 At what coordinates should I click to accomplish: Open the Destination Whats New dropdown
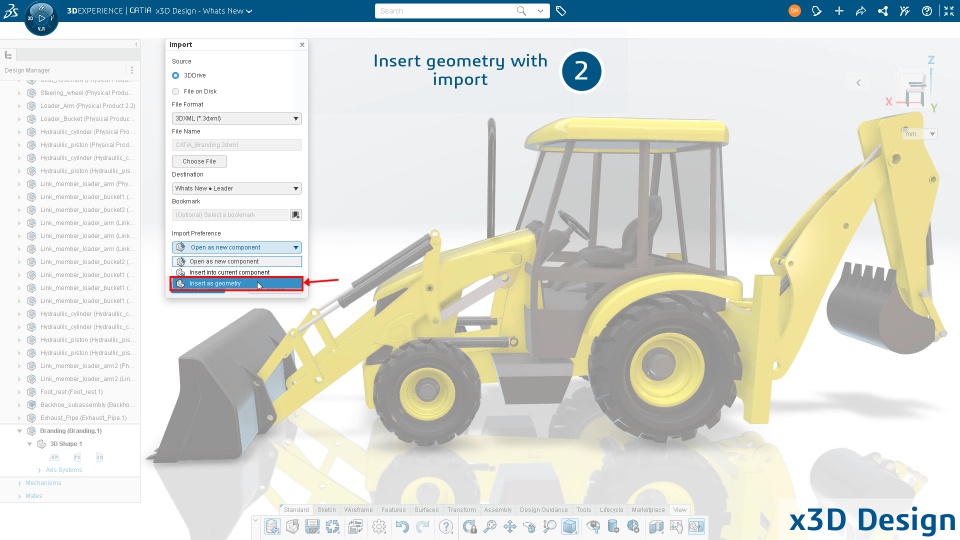(236, 188)
